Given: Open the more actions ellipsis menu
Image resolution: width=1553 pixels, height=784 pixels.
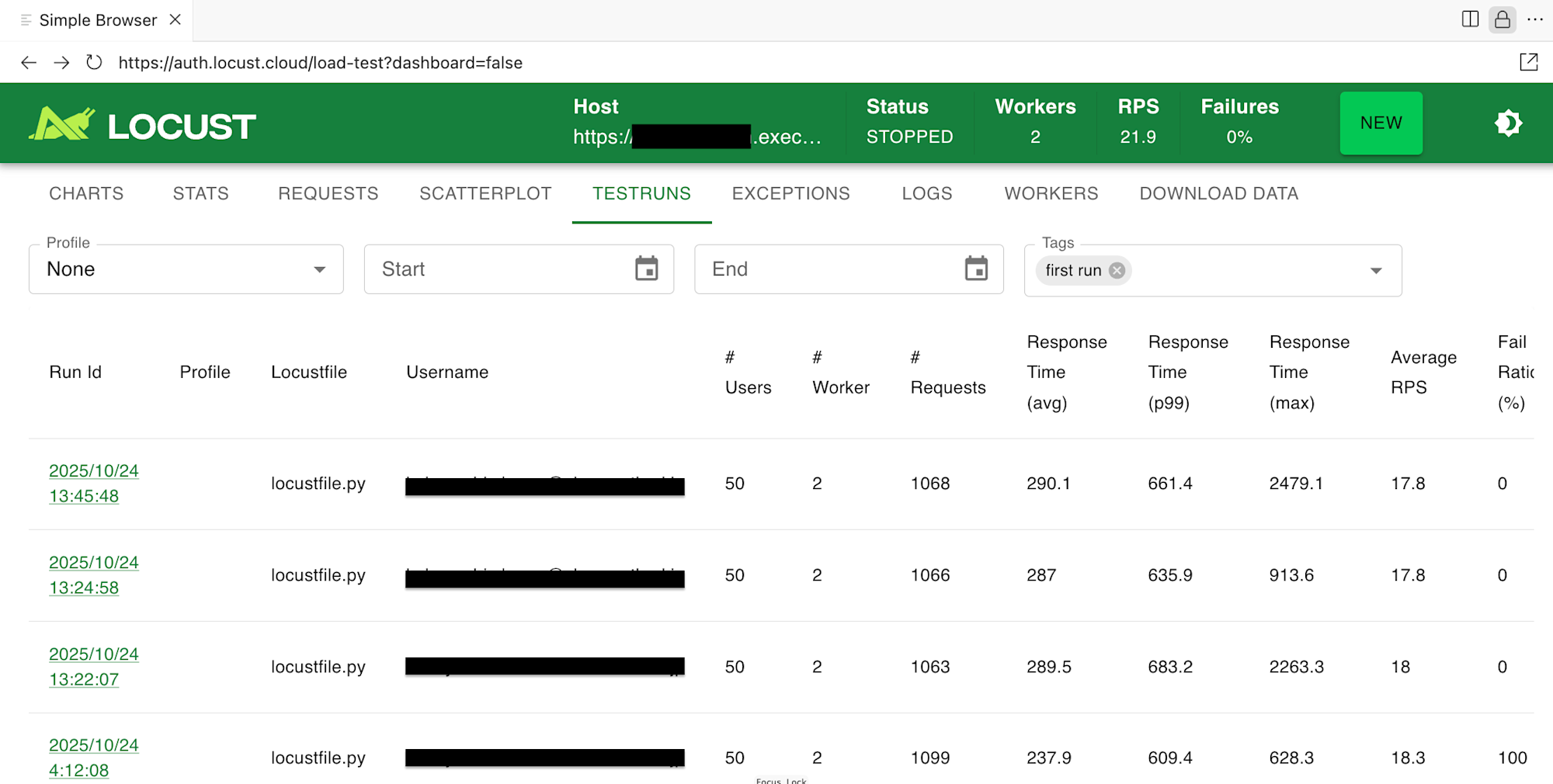Looking at the screenshot, I should pyautogui.click(x=1535, y=19).
